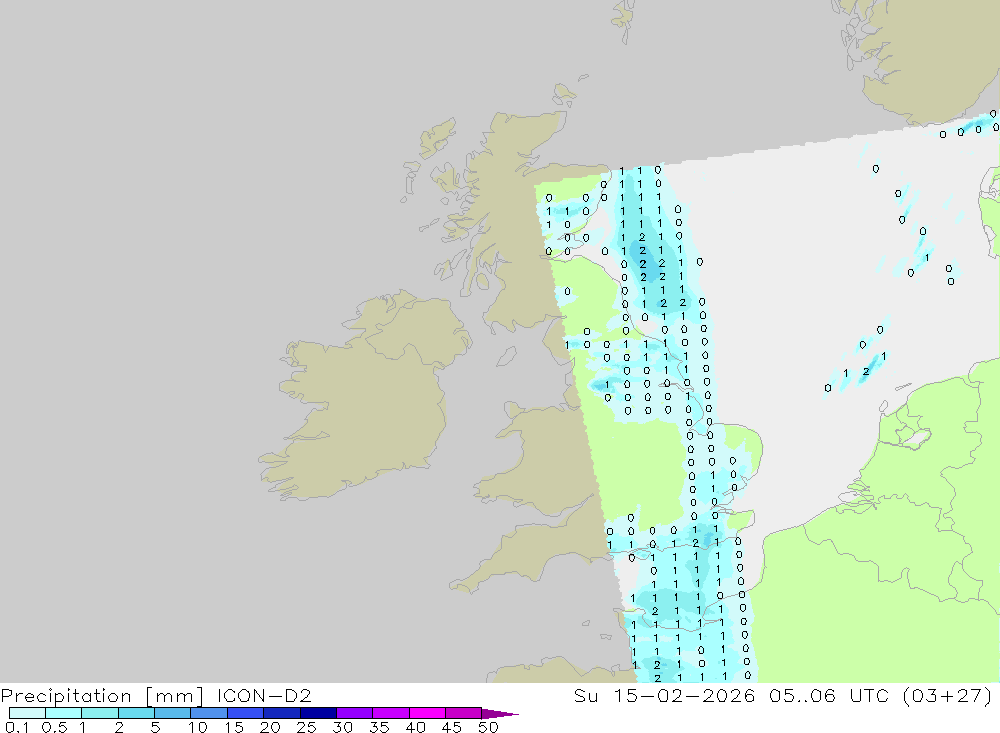The image size is (1000, 733).
Task: Click the 35–40 mm purple legend box
Action: (390, 713)
